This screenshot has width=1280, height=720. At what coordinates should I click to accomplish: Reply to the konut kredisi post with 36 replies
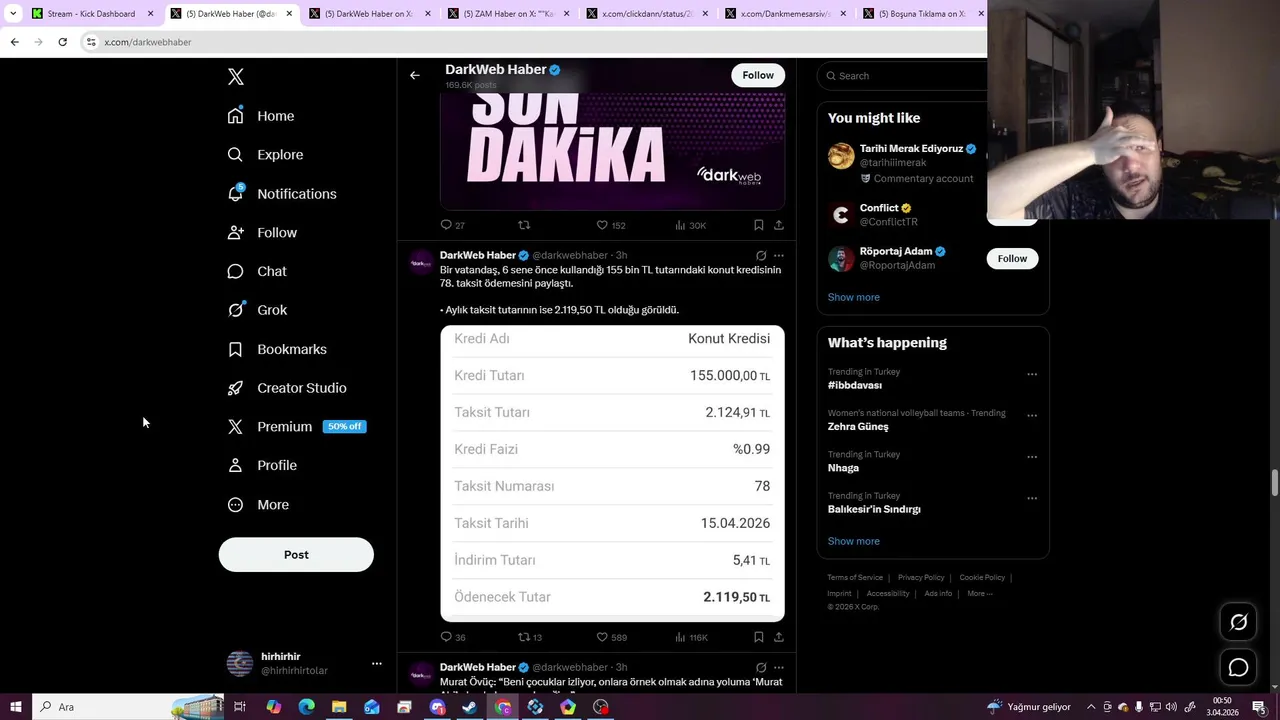point(453,637)
